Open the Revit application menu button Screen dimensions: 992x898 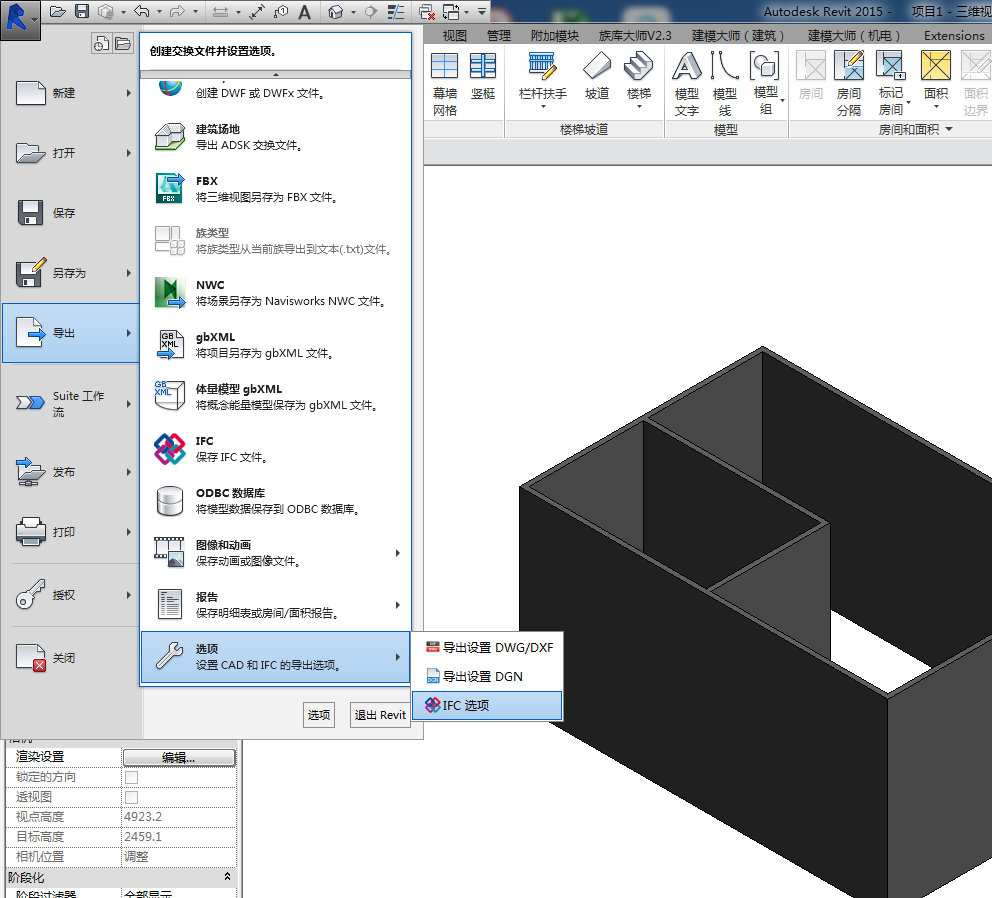(x=20, y=20)
